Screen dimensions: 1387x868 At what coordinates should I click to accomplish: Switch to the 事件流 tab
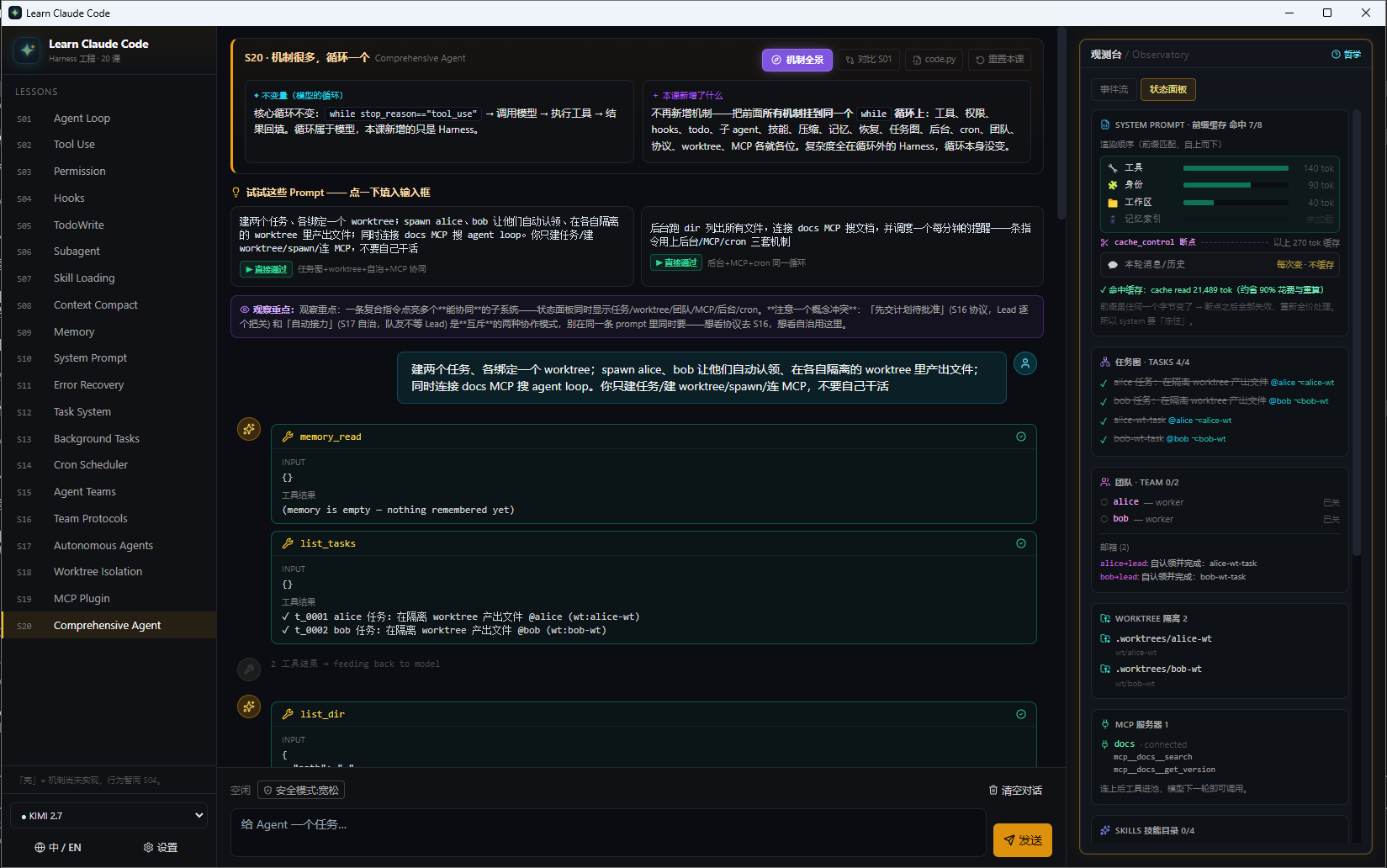pyautogui.click(x=1114, y=89)
